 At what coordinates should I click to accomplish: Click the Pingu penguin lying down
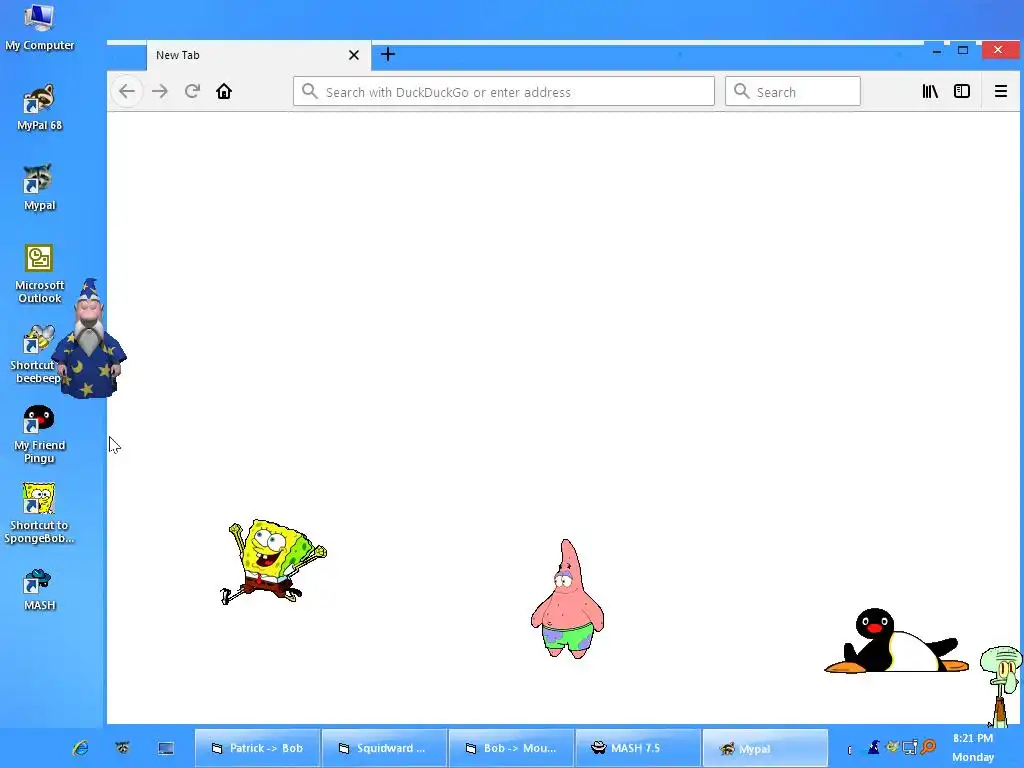896,641
